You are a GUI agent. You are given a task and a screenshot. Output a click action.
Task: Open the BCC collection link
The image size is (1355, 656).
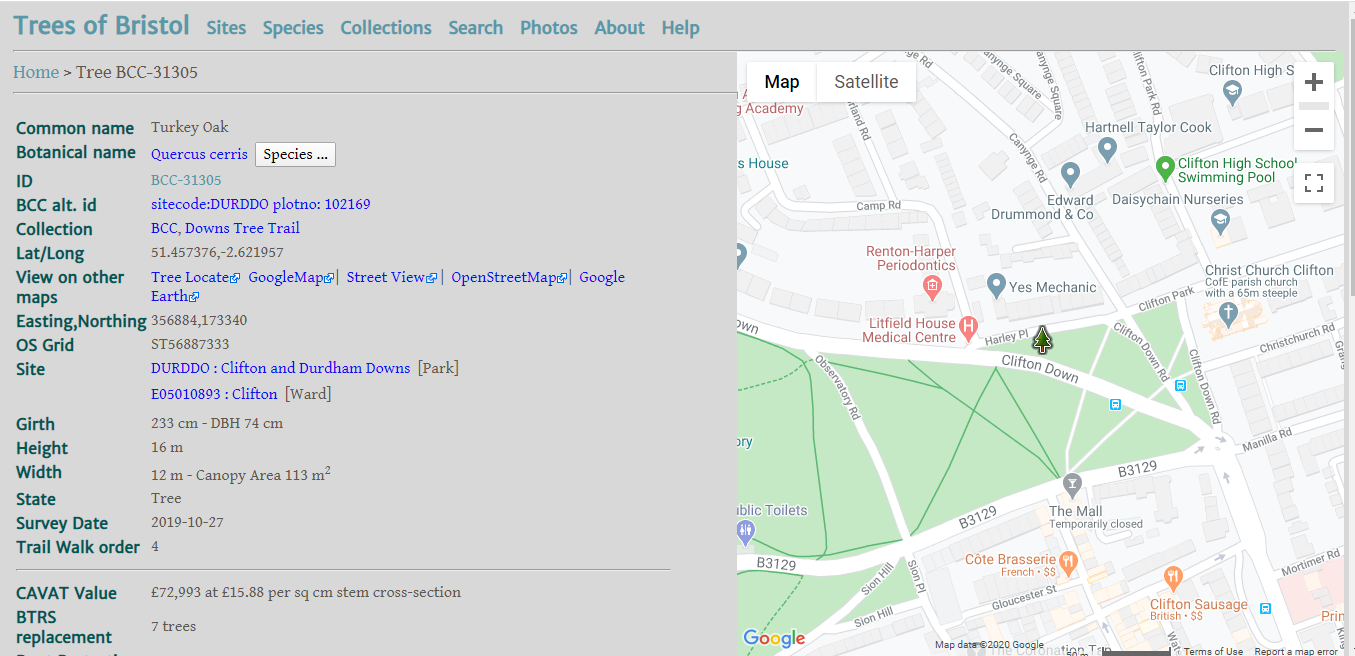[163, 228]
